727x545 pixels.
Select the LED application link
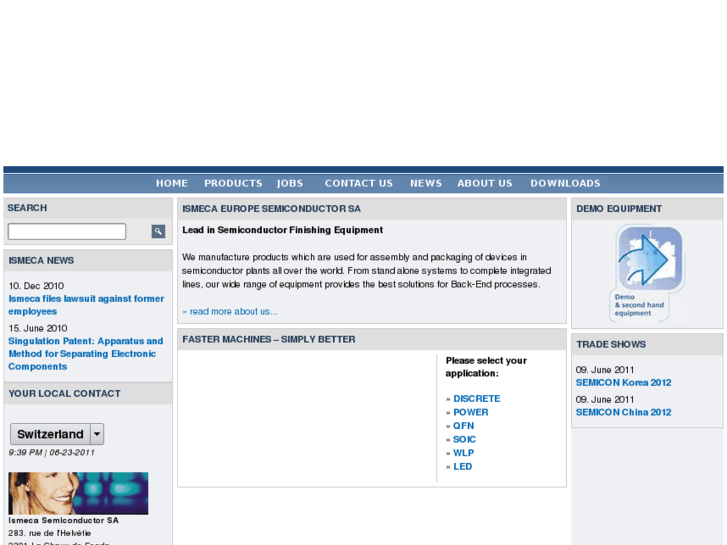click(x=462, y=466)
